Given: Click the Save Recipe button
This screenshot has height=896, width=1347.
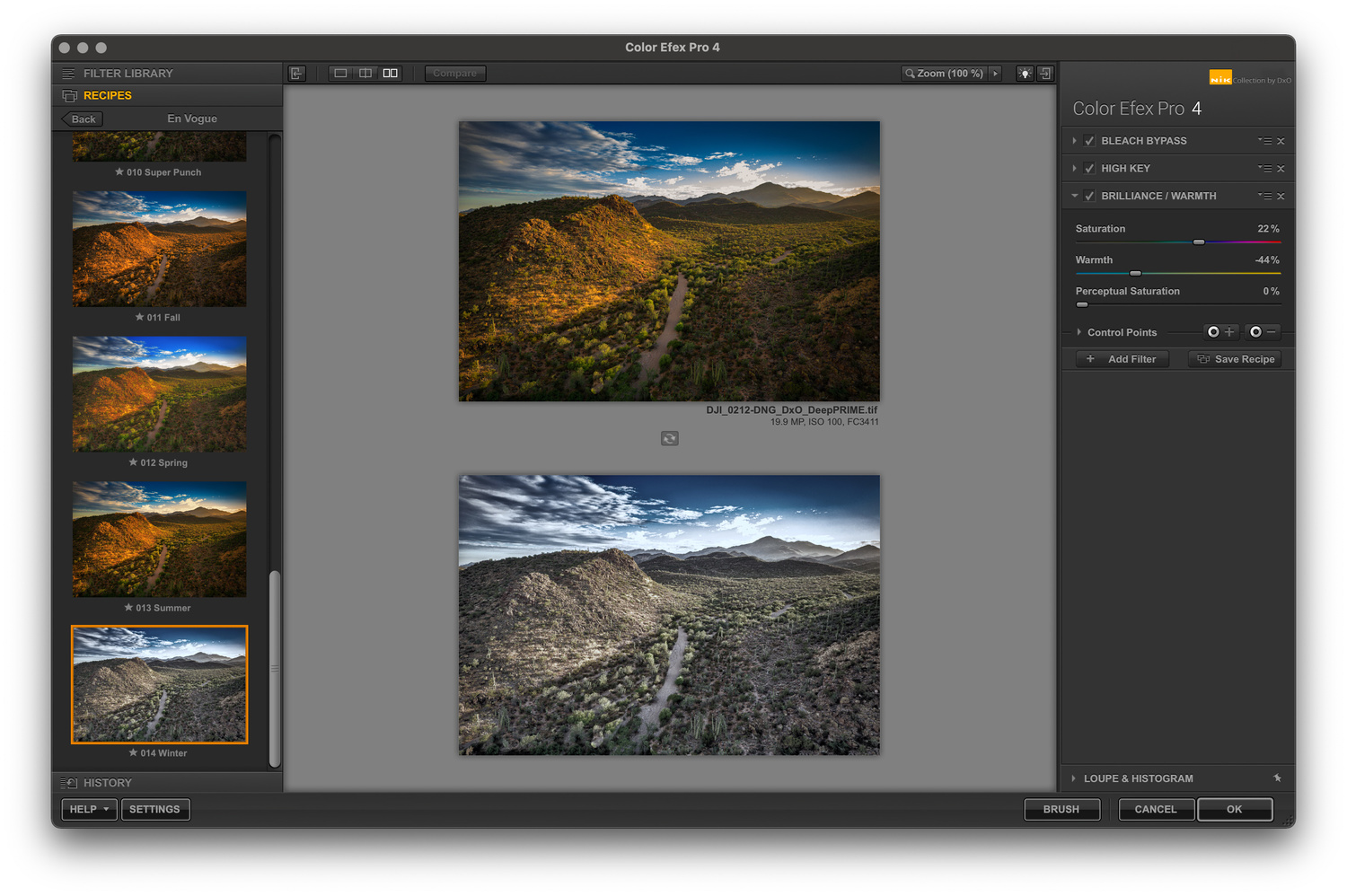Looking at the screenshot, I should coord(1236,359).
